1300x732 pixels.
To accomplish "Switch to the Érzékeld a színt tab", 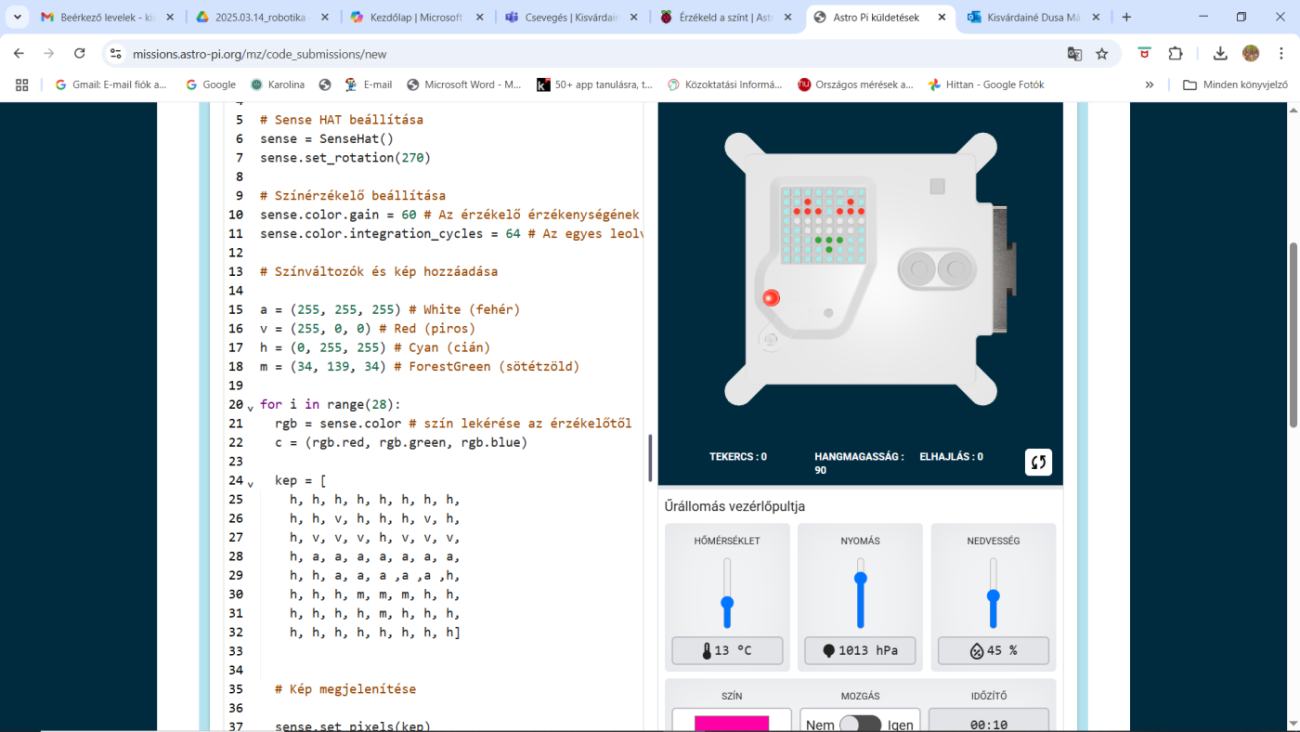I will (x=720, y=17).
